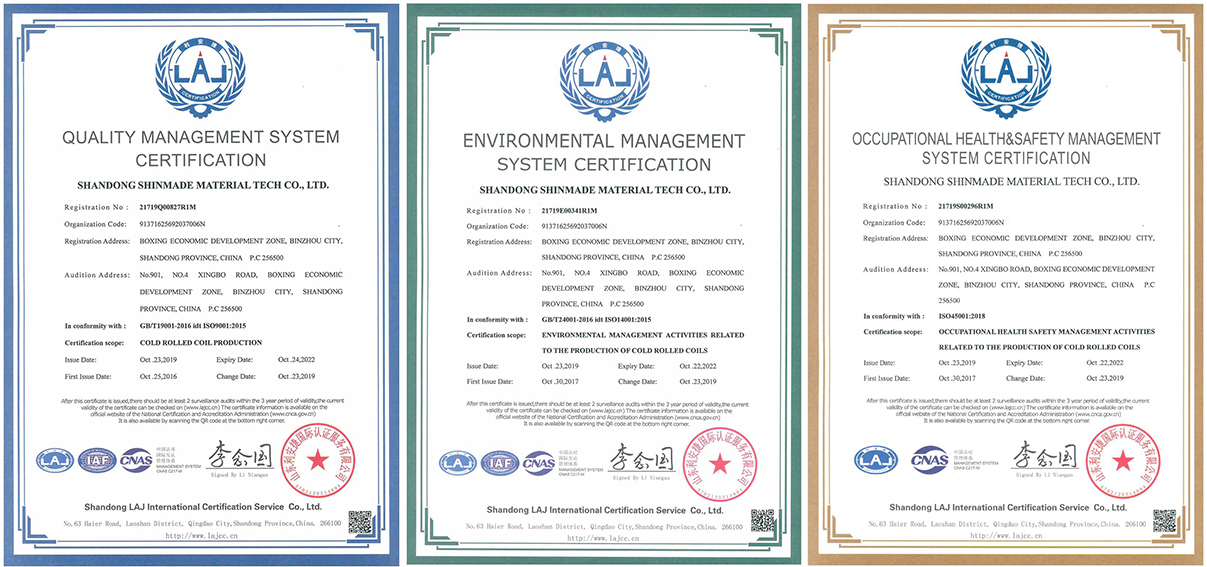Click the small LAJ badge beside IAF on Environmental certificate
Viewport: 1207px width, 567px height.
click(458, 463)
